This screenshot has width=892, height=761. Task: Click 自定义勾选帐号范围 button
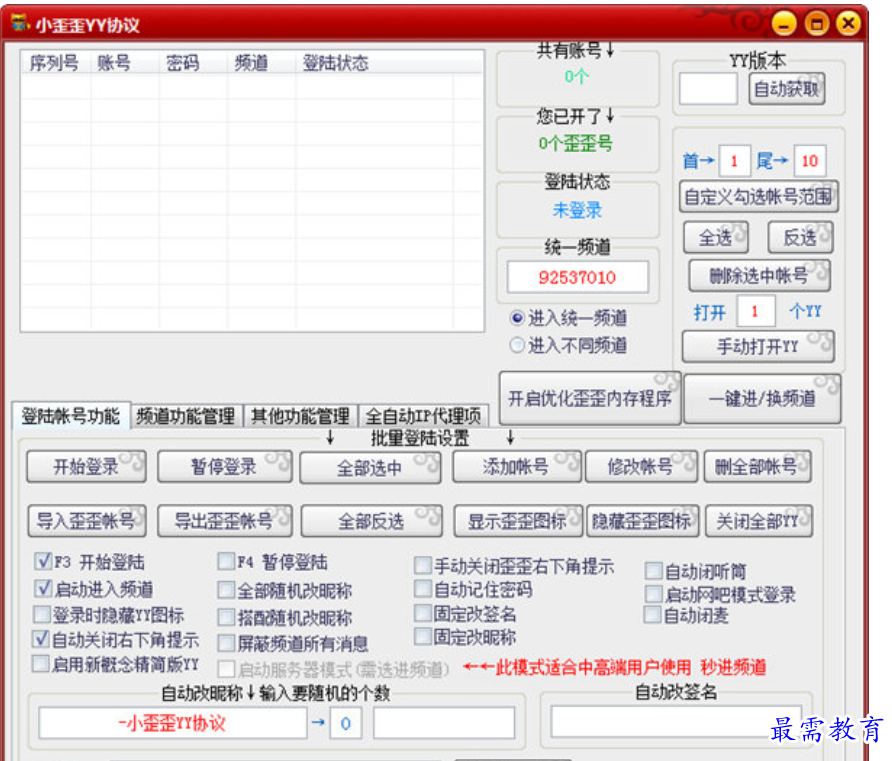pos(759,197)
